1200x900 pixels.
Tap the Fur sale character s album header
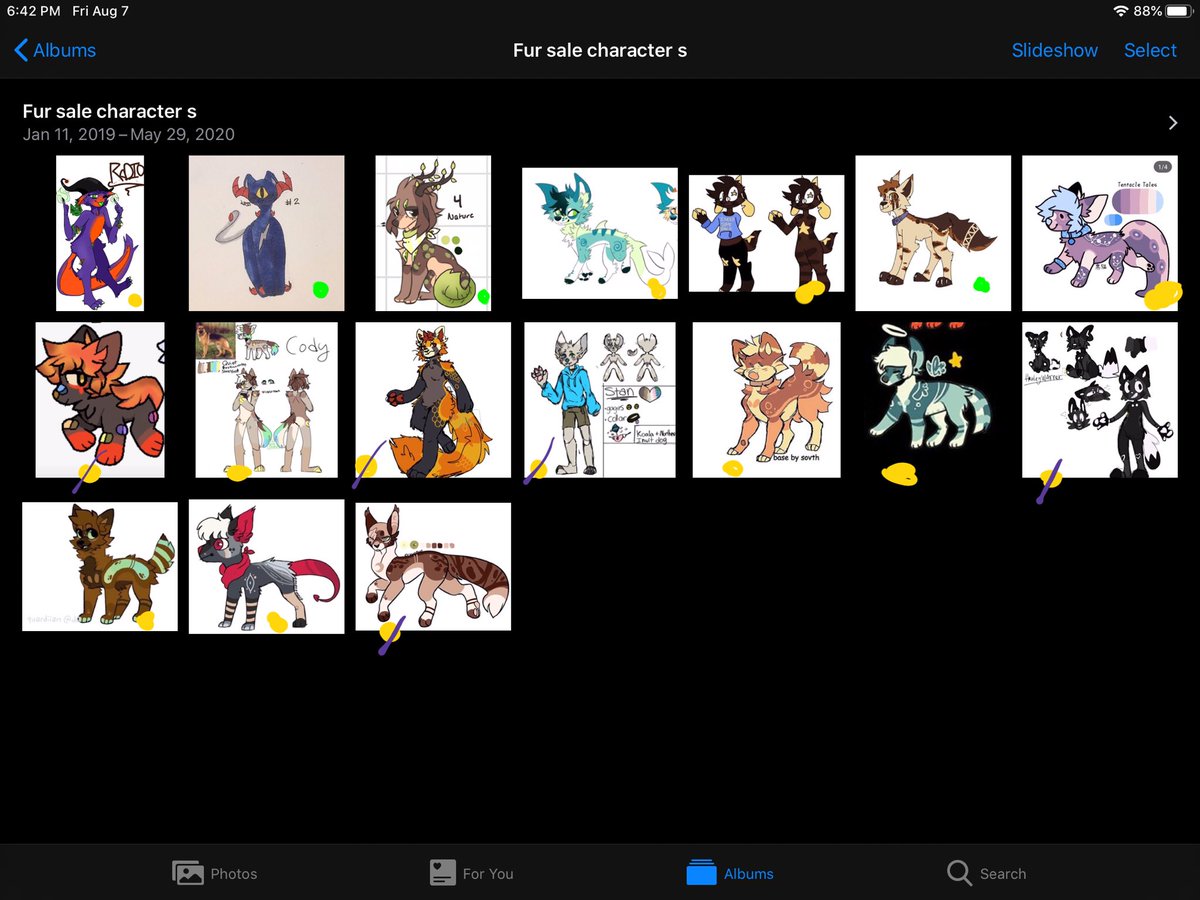(x=110, y=111)
